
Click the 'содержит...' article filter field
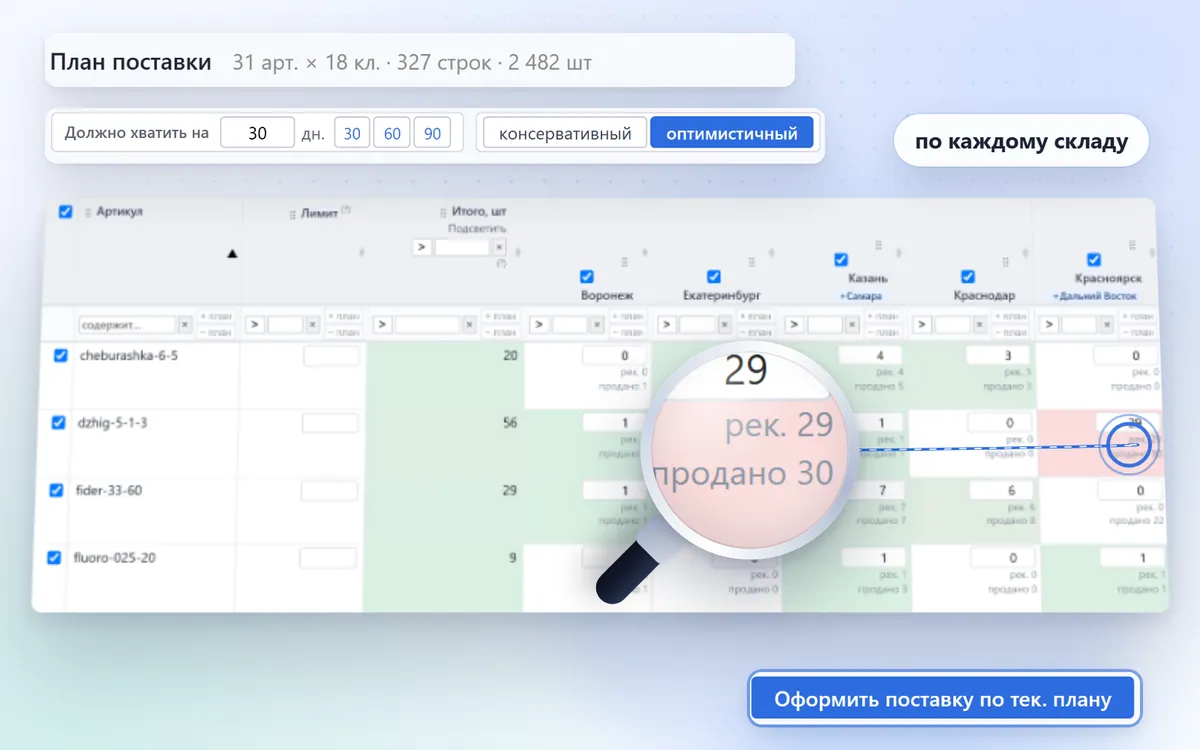127,325
